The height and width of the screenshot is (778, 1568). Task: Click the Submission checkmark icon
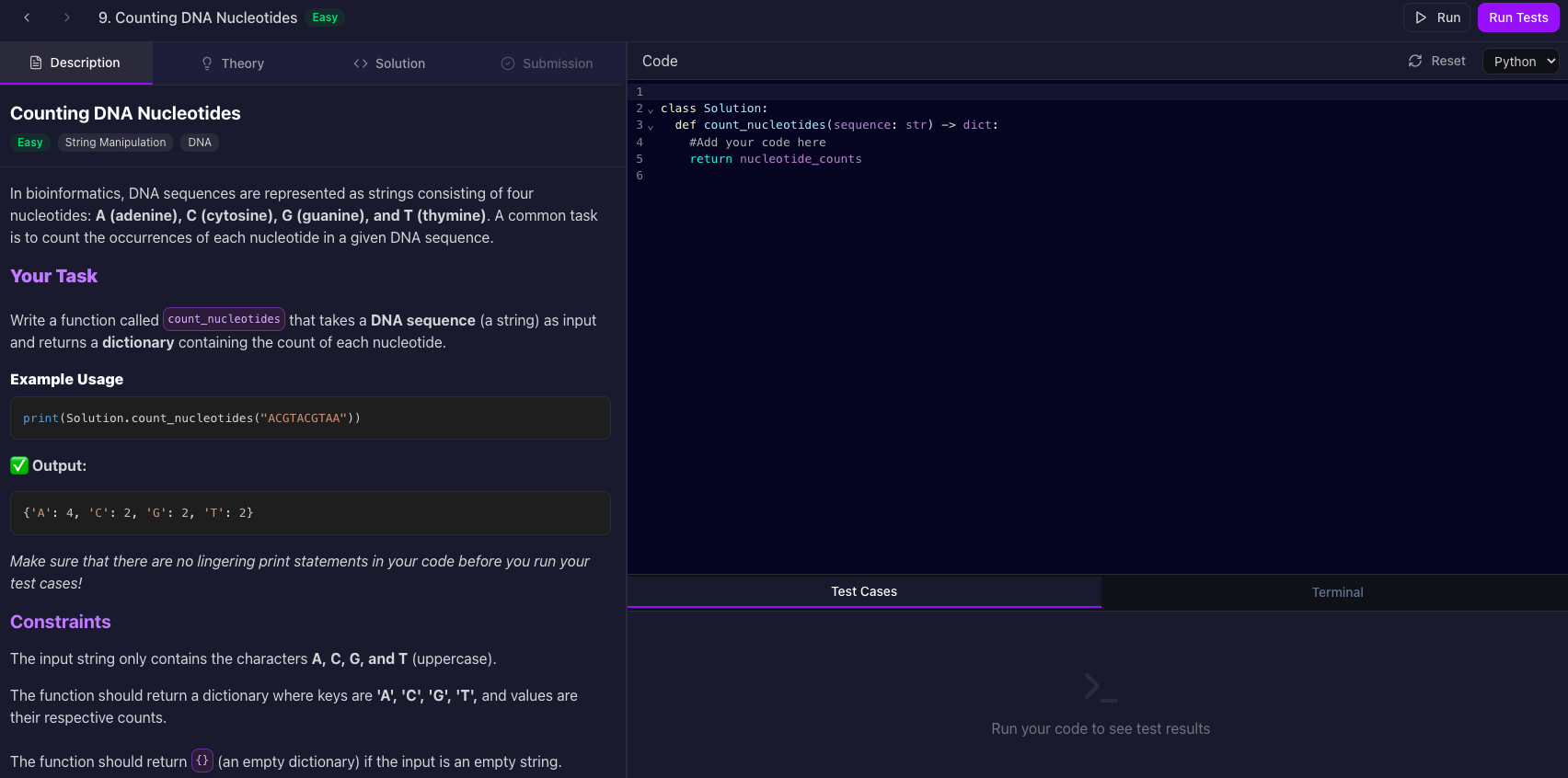[508, 63]
